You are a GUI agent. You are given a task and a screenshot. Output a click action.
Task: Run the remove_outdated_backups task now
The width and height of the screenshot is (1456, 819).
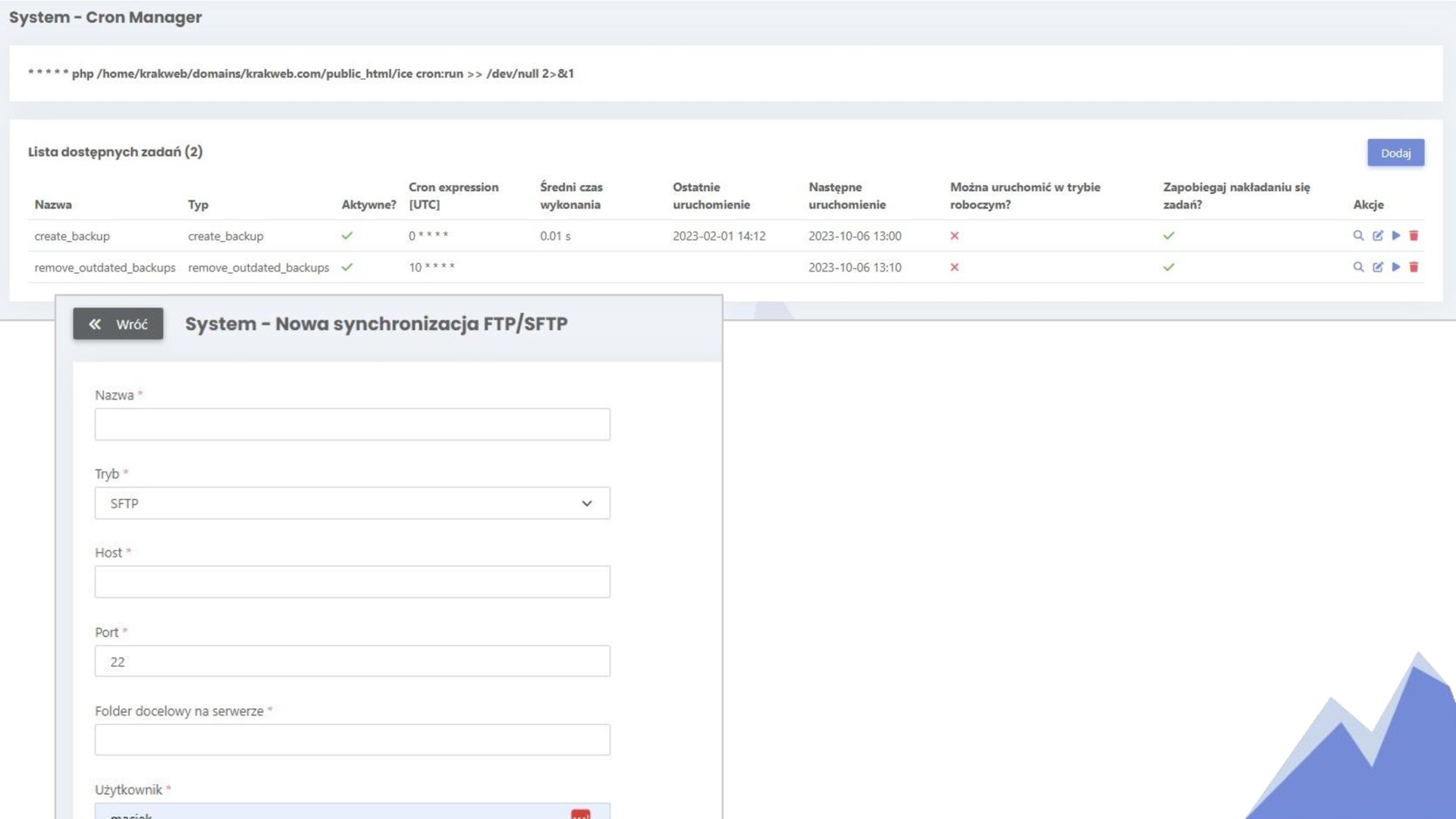point(1396,267)
